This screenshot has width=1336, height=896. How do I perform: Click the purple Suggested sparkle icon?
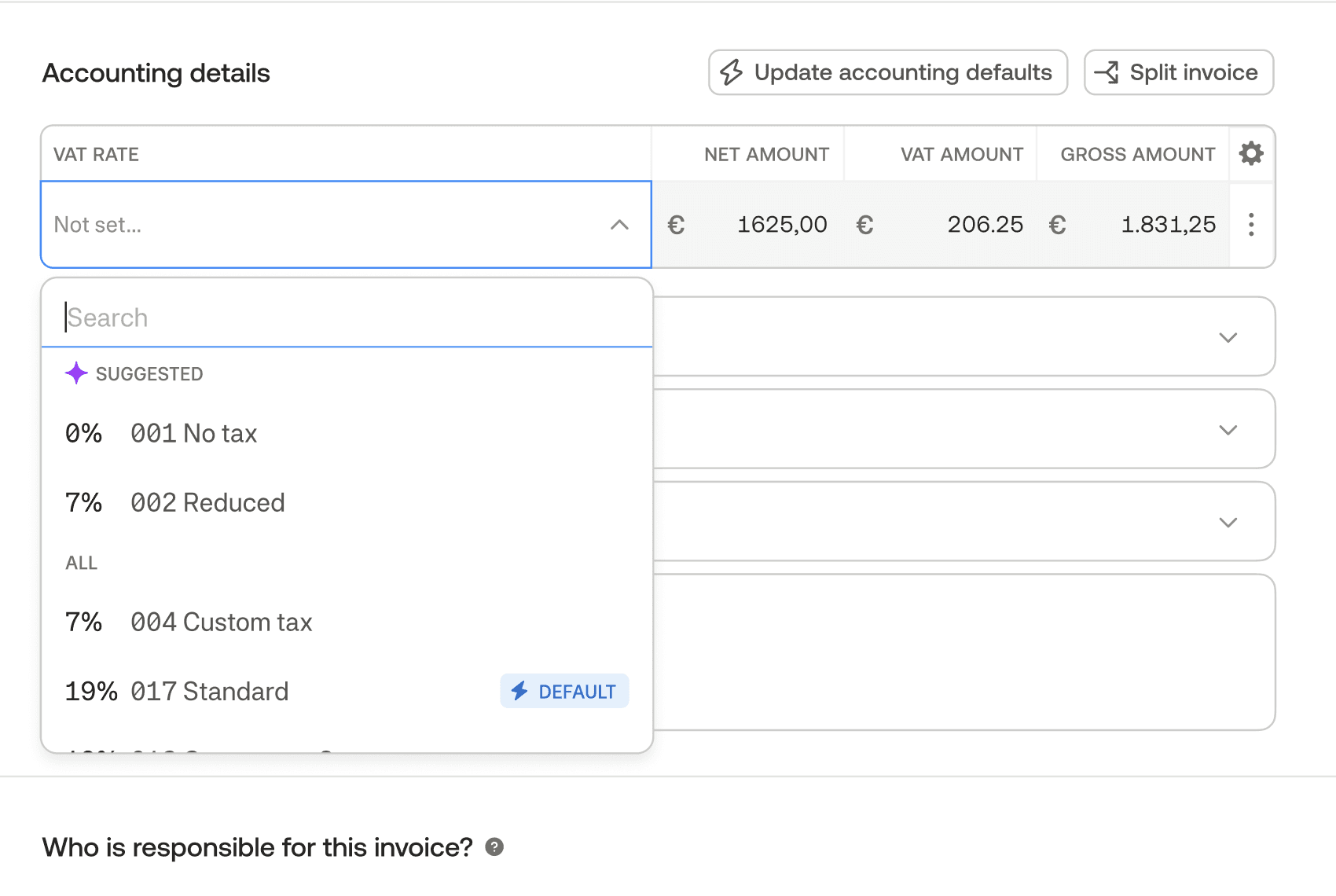(x=76, y=373)
